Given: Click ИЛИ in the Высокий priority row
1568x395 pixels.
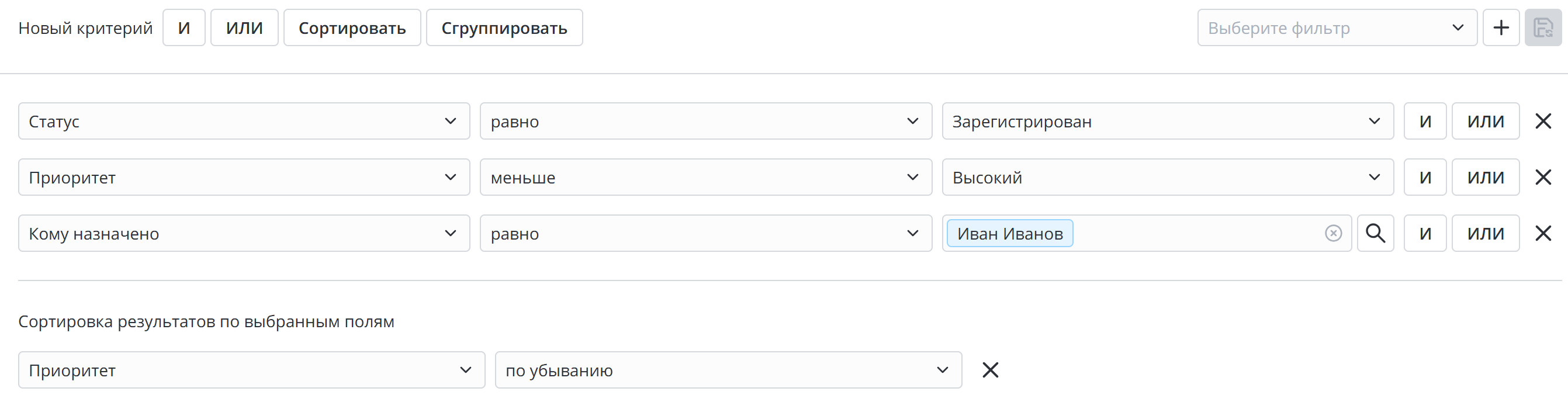Looking at the screenshot, I should point(1485,177).
